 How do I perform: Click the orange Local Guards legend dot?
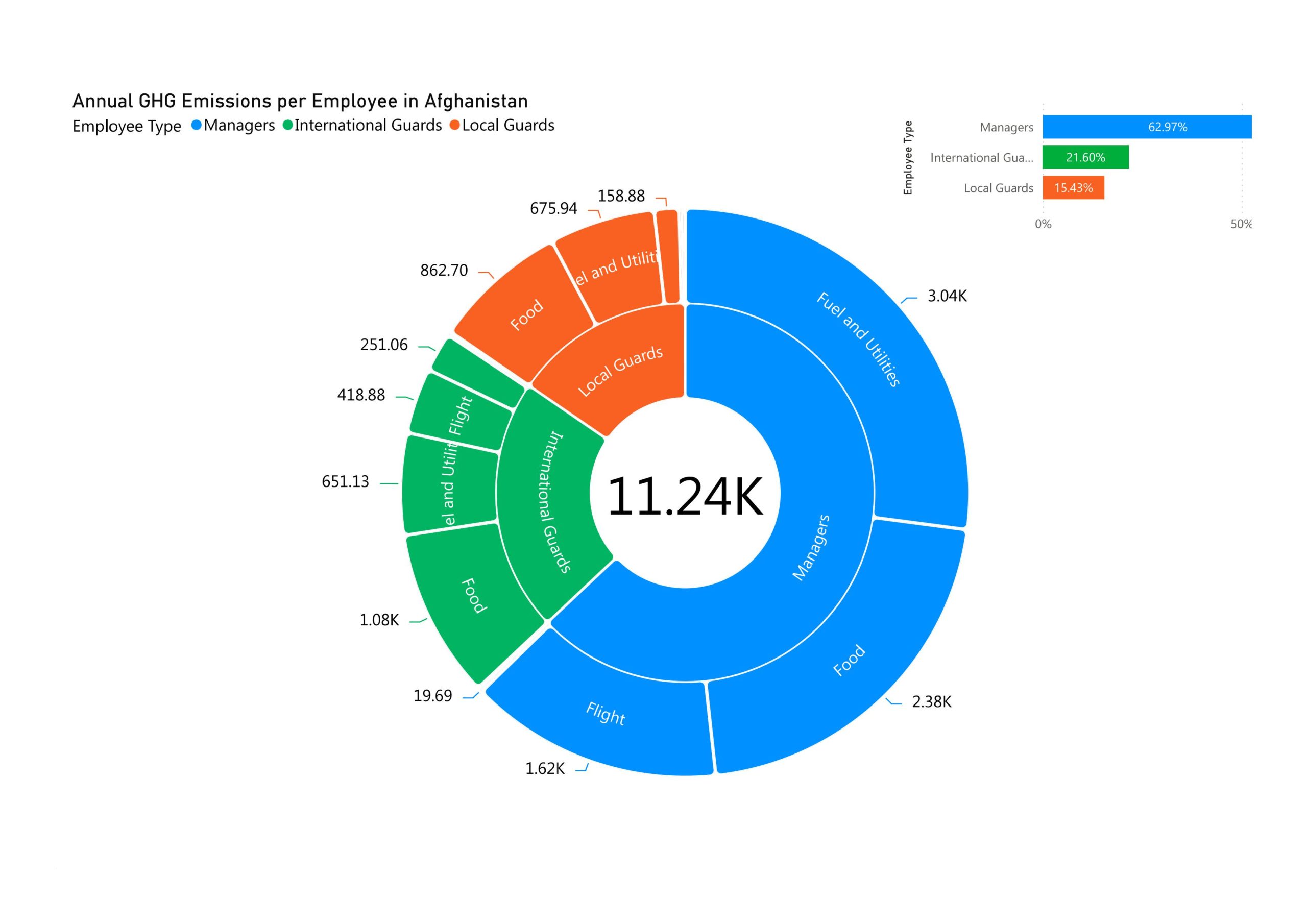click(454, 125)
